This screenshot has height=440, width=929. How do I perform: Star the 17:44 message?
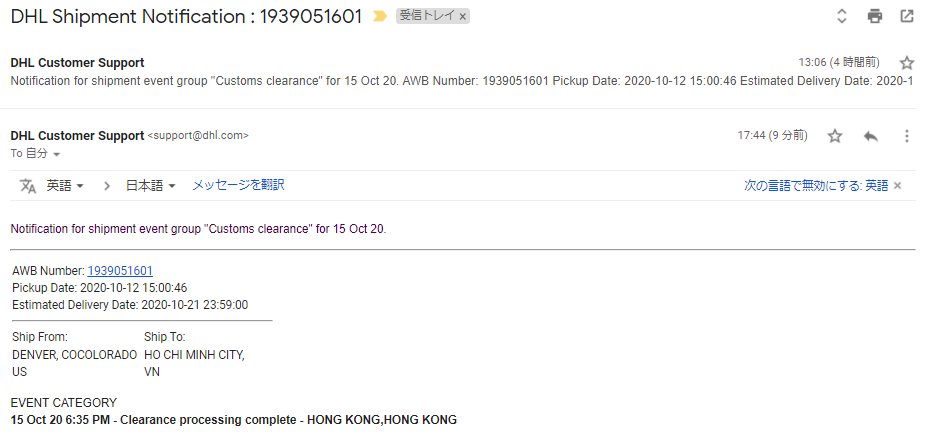click(835, 136)
